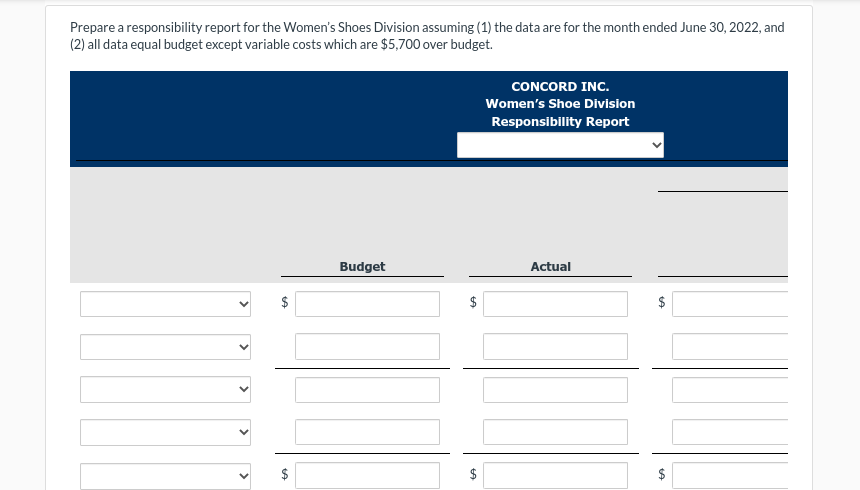Screen dimensions: 860x490
Task: Open the second row label dropdown
Action: pyautogui.click(x=165, y=347)
